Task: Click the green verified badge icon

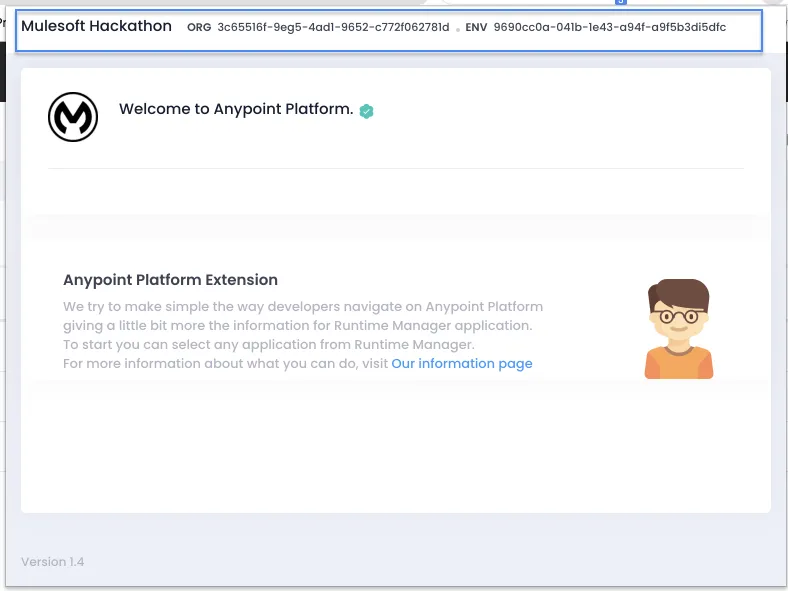Action: [366, 111]
